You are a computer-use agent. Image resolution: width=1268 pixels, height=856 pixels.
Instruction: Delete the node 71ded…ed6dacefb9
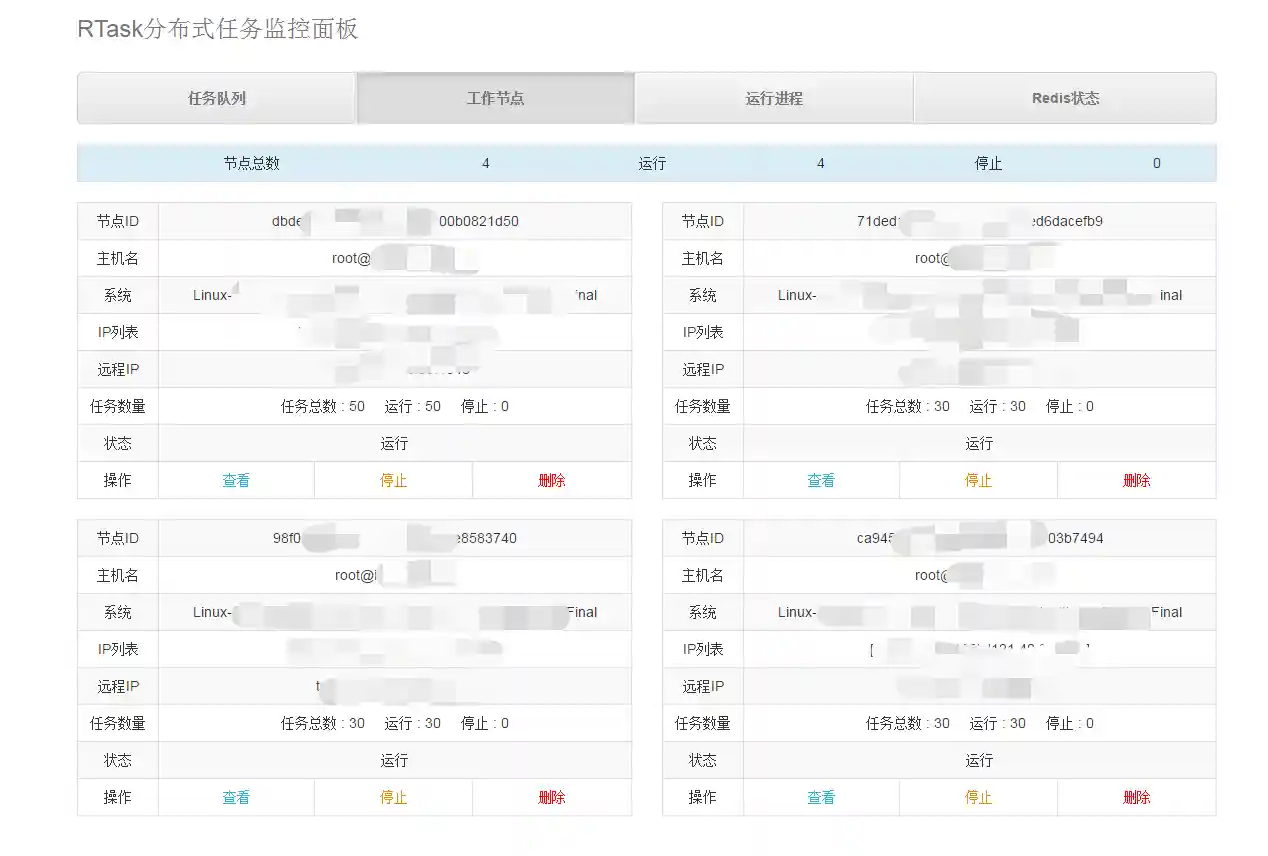(1137, 480)
